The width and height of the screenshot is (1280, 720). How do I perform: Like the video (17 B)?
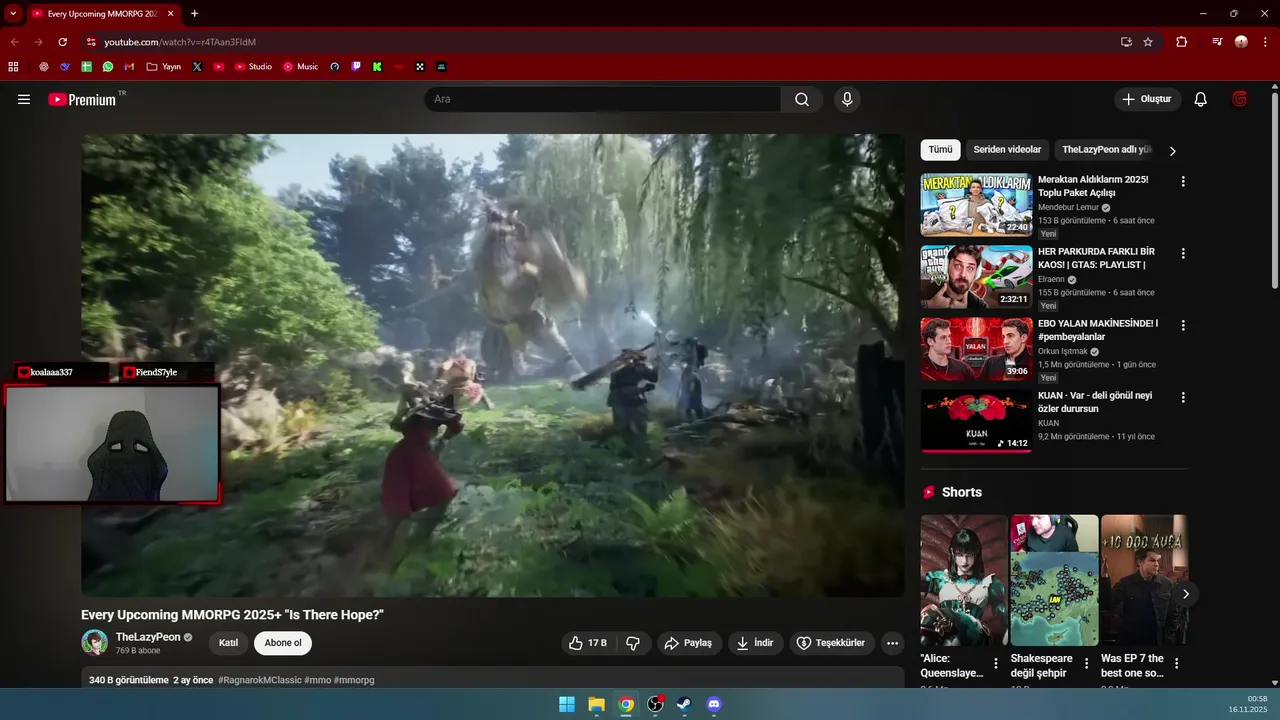(x=588, y=643)
